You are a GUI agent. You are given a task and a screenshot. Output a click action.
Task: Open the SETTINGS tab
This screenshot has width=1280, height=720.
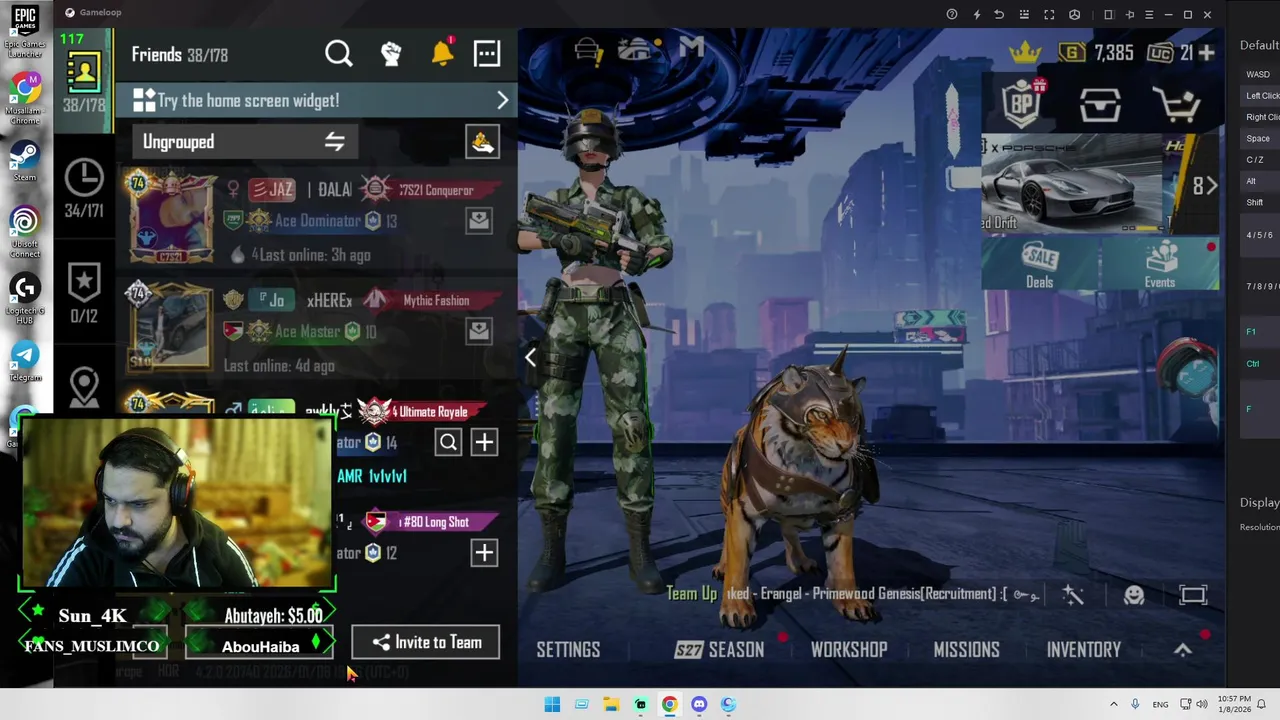pos(568,650)
